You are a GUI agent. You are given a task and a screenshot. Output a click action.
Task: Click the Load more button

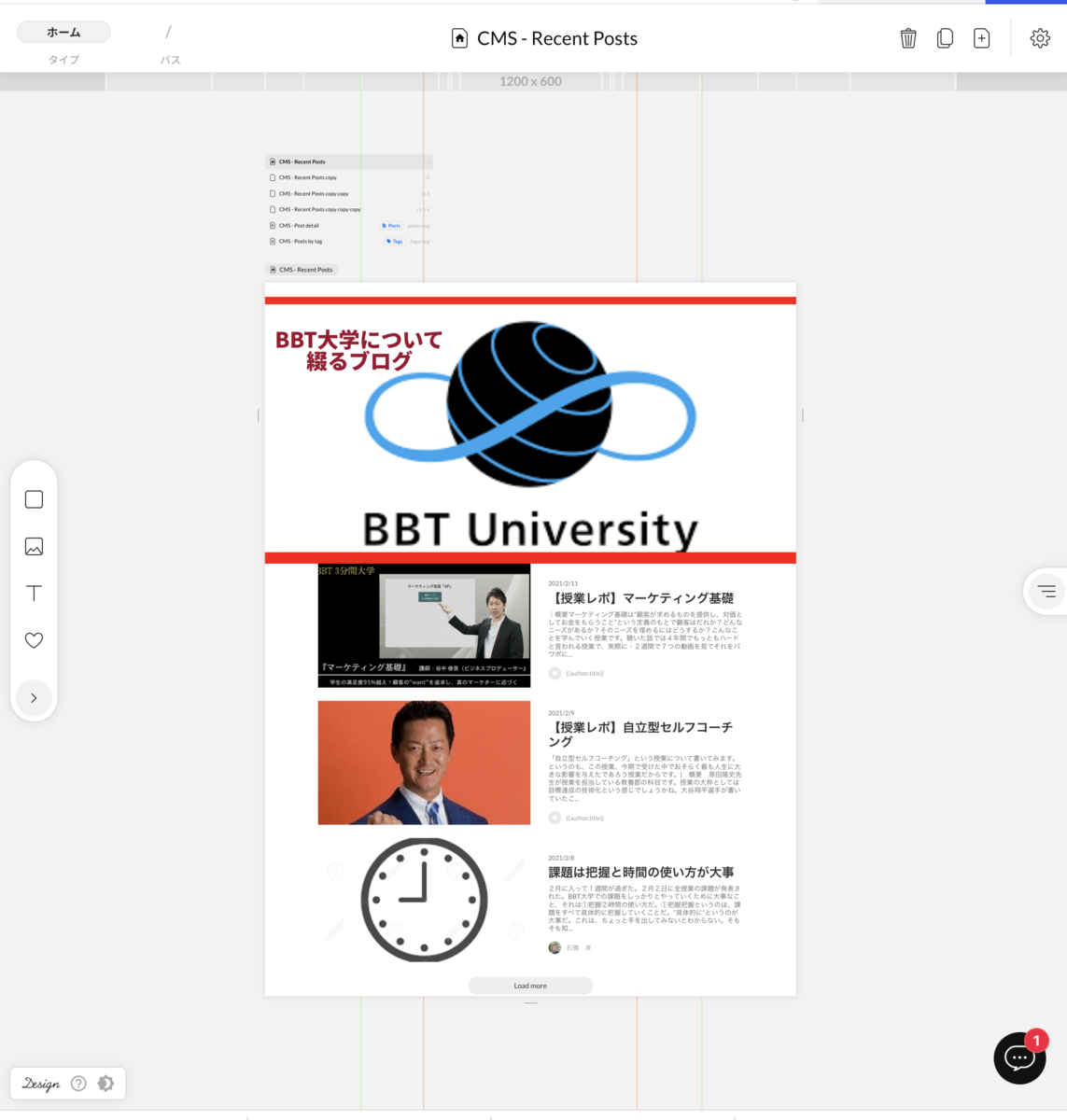tap(530, 986)
